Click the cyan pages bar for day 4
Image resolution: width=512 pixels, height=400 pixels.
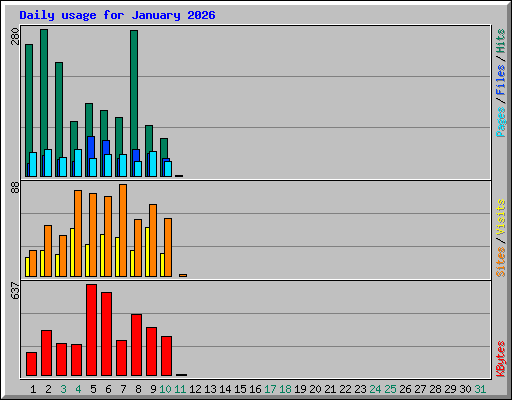(x=78, y=163)
